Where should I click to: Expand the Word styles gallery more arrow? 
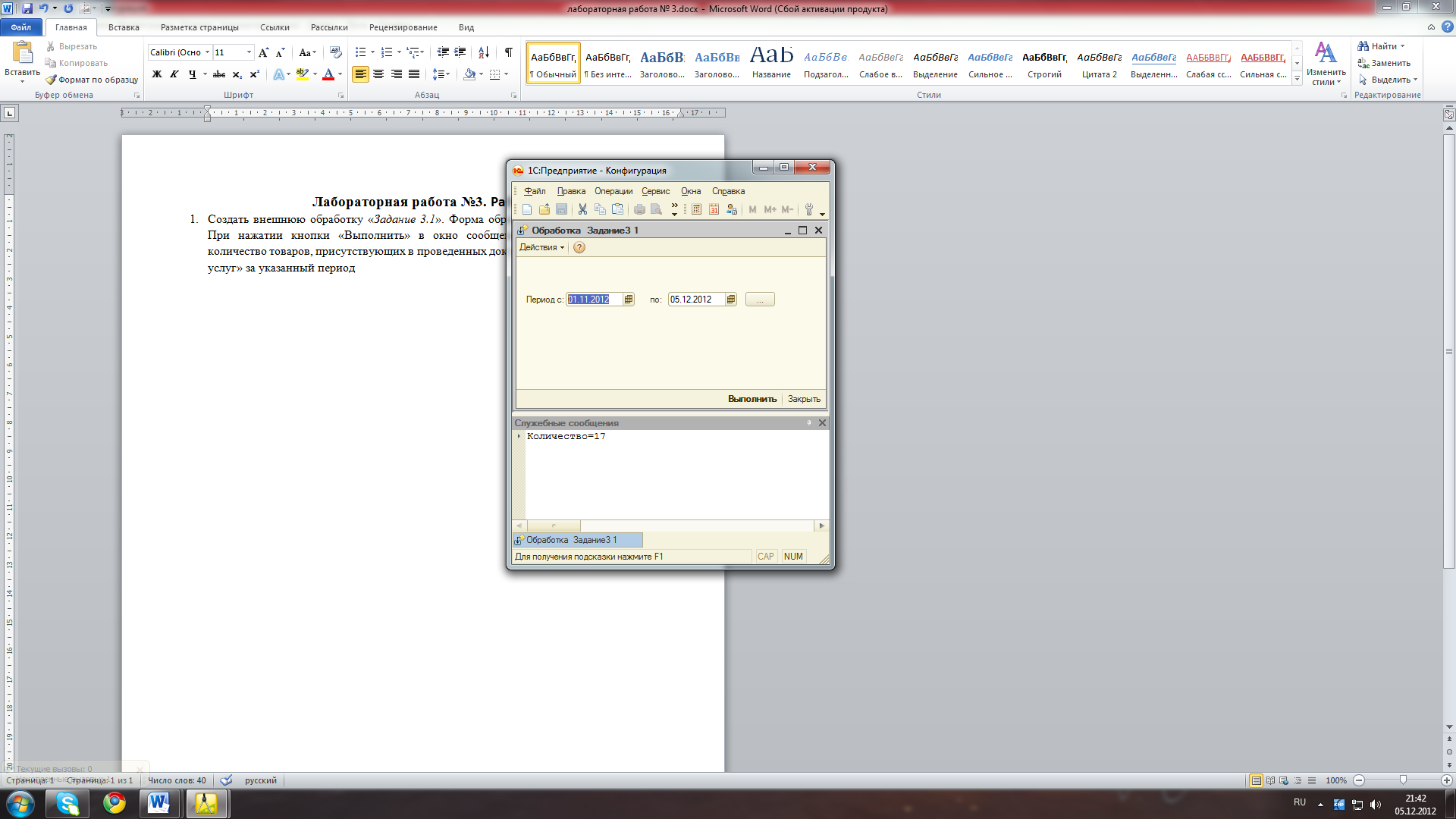[x=1298, y=78]
